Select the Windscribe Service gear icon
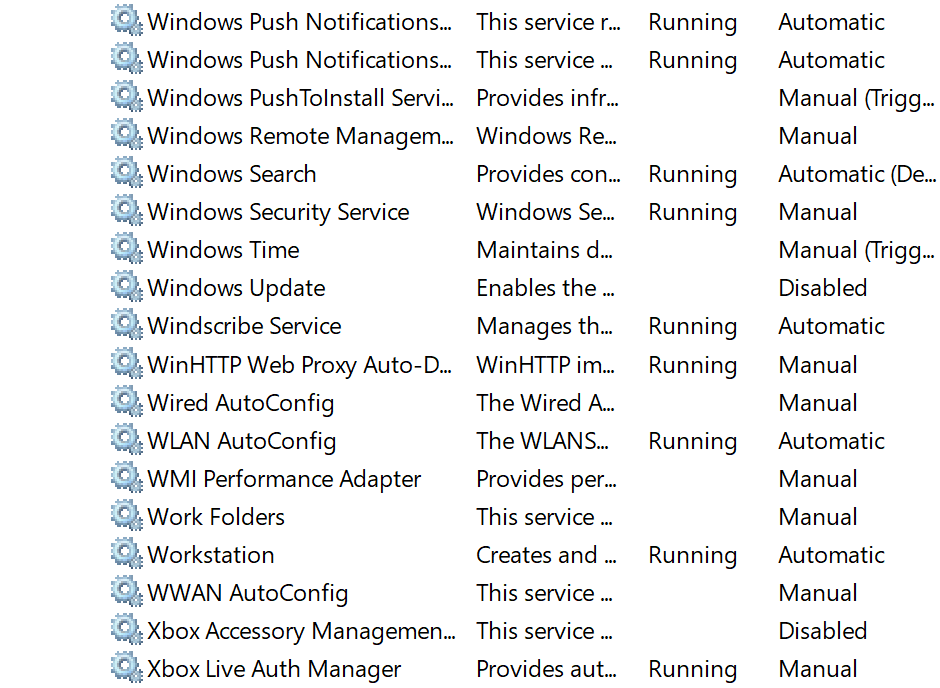Screen dimensions: 940x688 [x=126, y=325]
